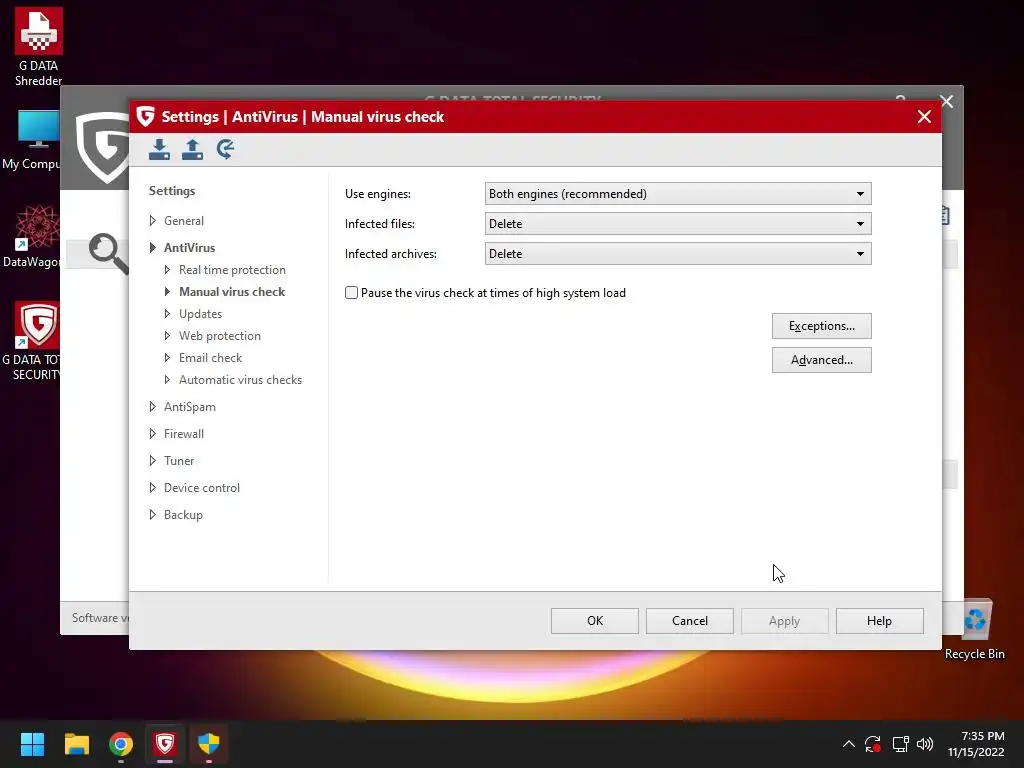The image size is (1024, 768).
Task: Open the Use engines dropdown
Action: tap(678, 194)
